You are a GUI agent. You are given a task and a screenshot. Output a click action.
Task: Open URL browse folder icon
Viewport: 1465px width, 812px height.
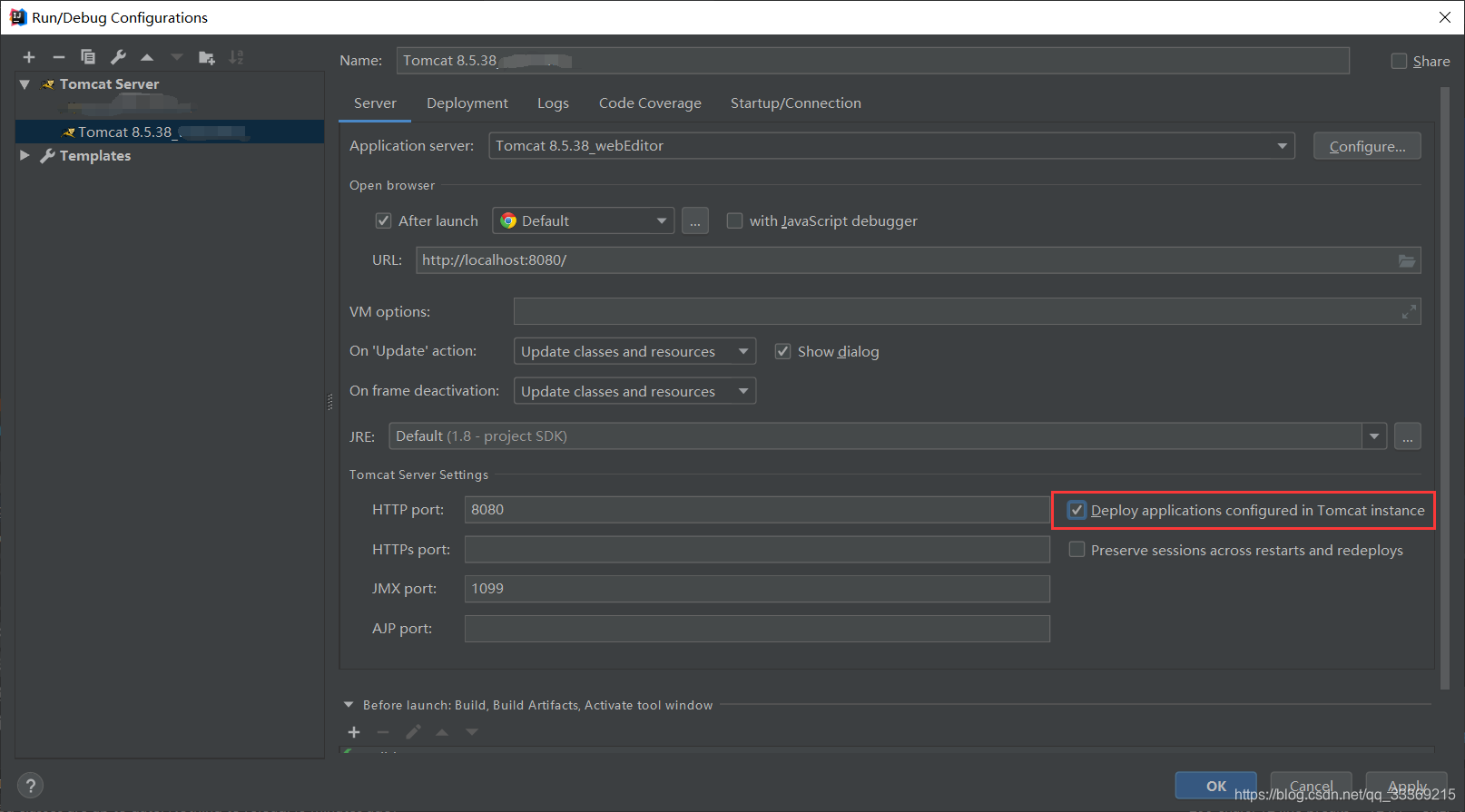tap(1407, 260)
